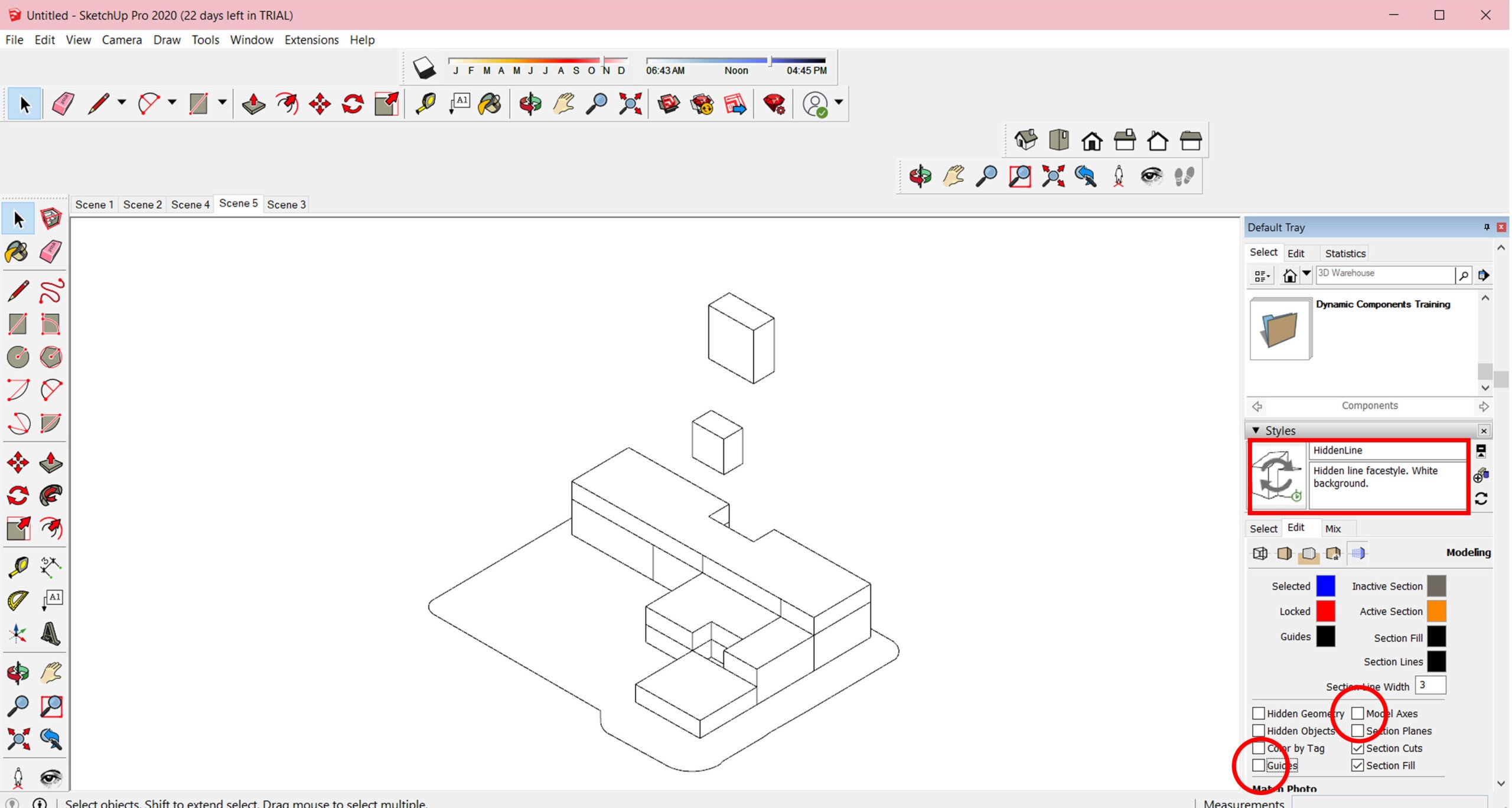Screen dimensions: 1512x808
Task: Open the line tool dropdown arrow
Action: click(122, 103)
